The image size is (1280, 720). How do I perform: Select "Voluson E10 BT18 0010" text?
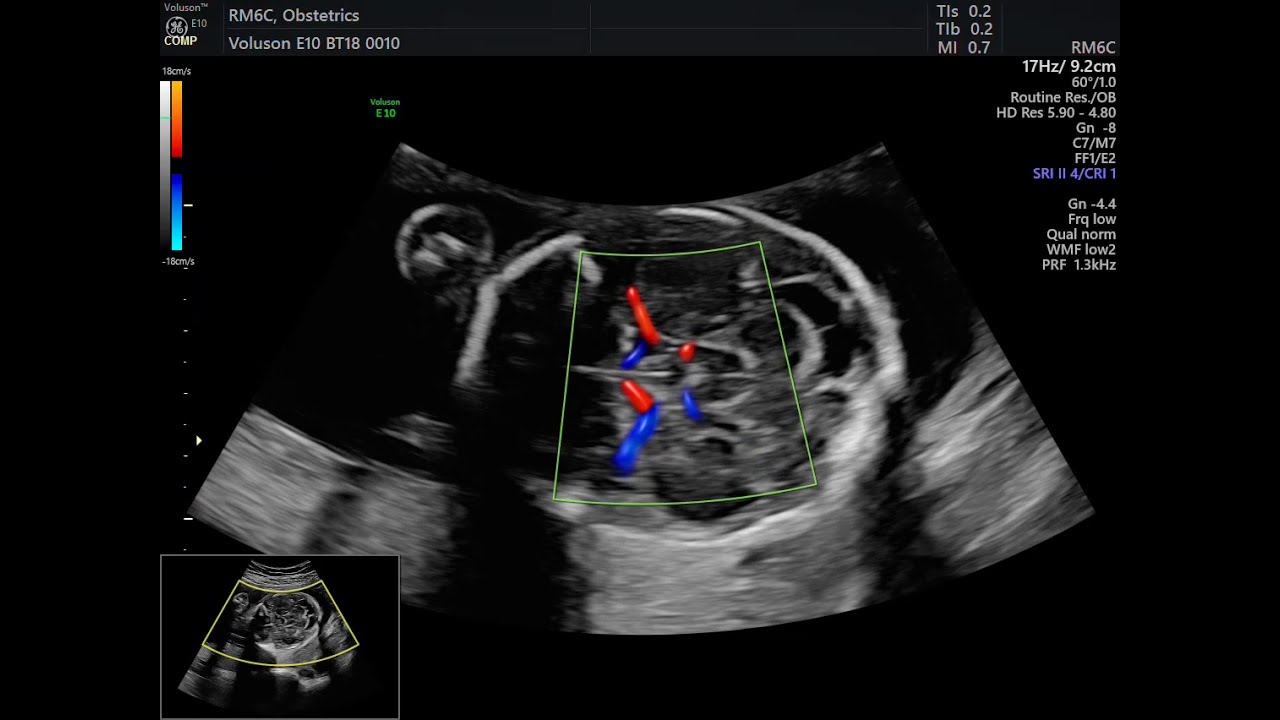coord(314,43)
